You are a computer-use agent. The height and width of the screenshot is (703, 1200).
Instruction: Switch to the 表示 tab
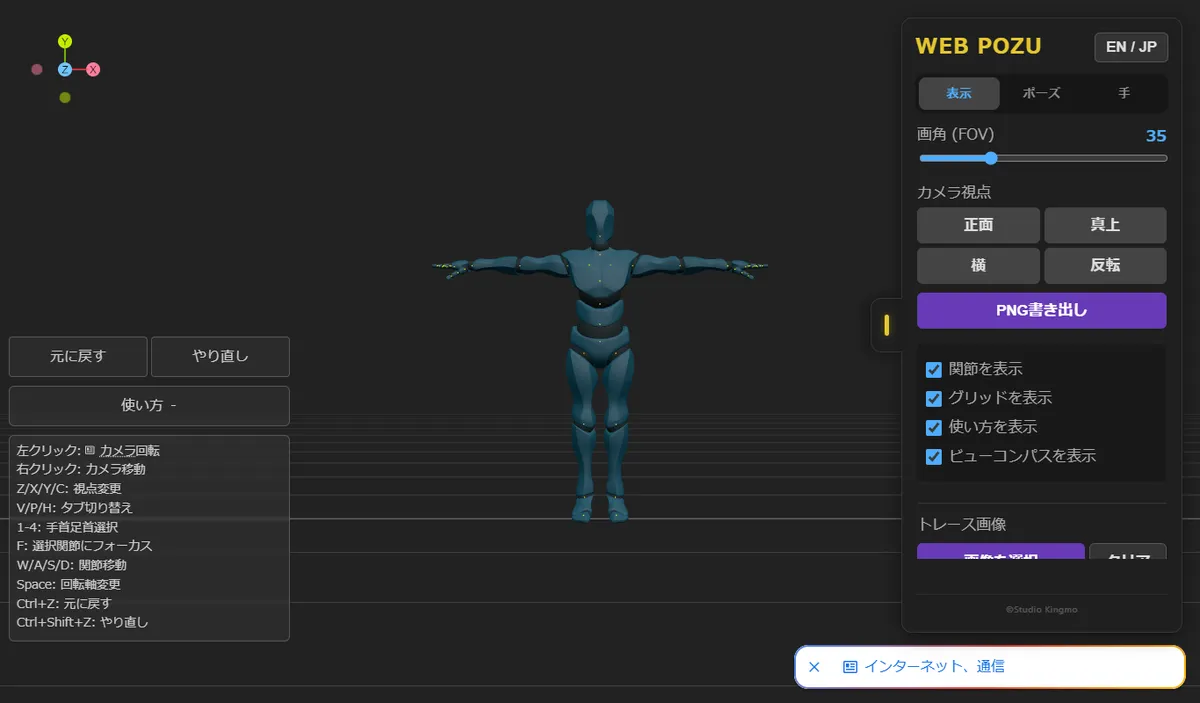coord(959,93)
